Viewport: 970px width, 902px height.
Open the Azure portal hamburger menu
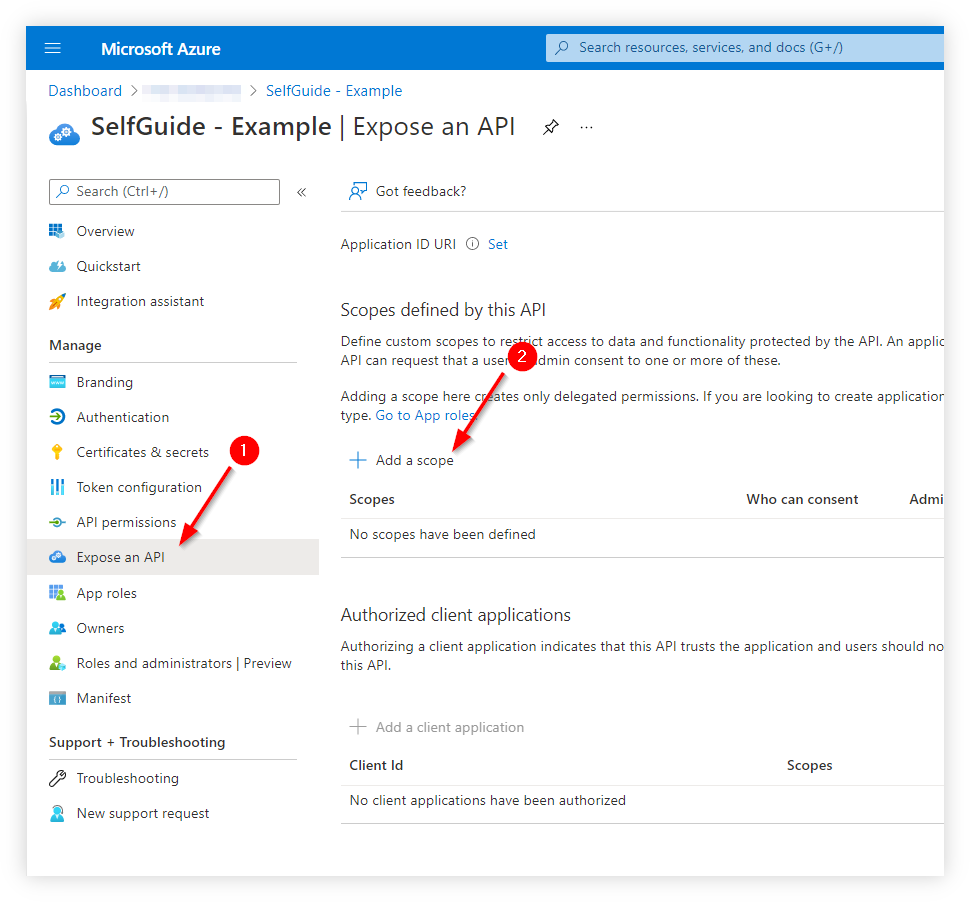point(52,47)
